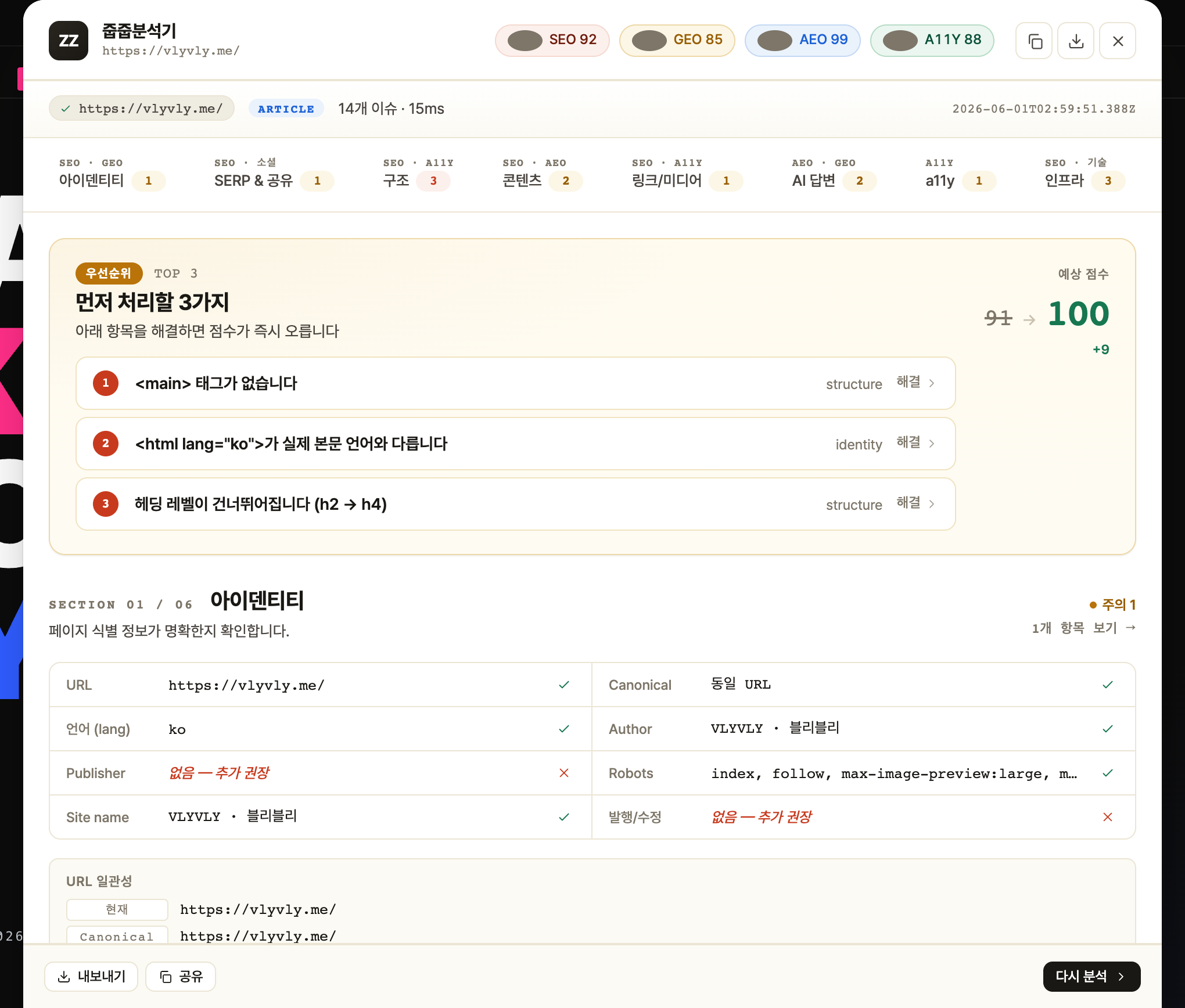Expand the 헤딩 레벨 h2 → h4 issue
This screenshot has width=1185, height=1008.
515,504
